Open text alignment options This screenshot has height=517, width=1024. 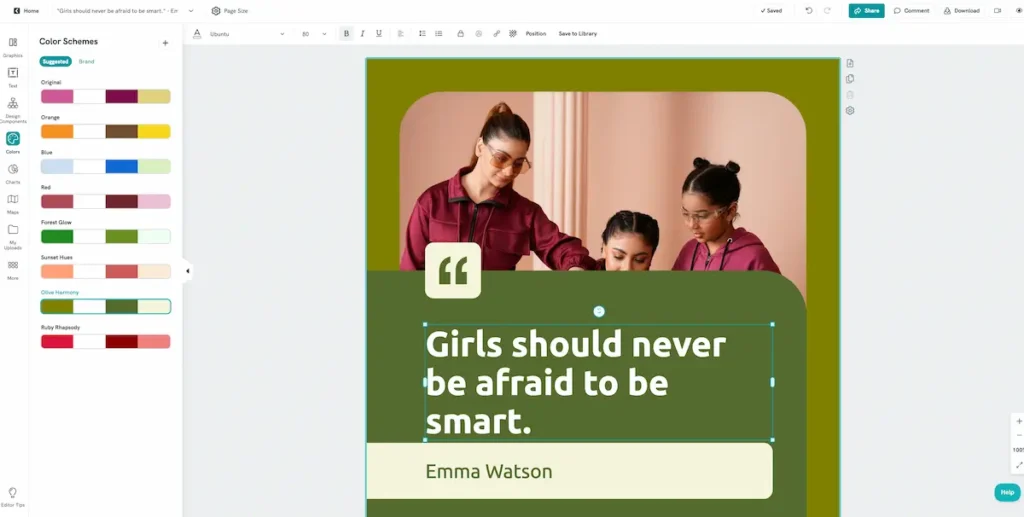[401, 33]
